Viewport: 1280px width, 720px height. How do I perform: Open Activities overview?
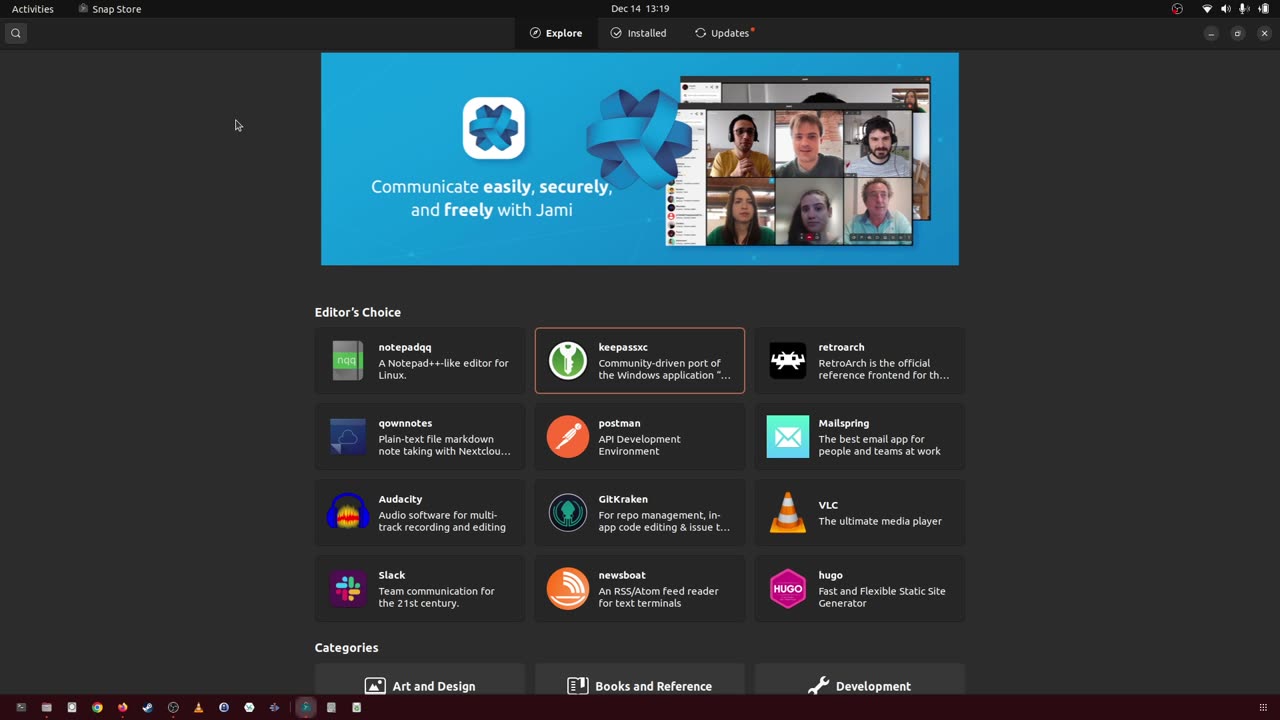[33, 9]
